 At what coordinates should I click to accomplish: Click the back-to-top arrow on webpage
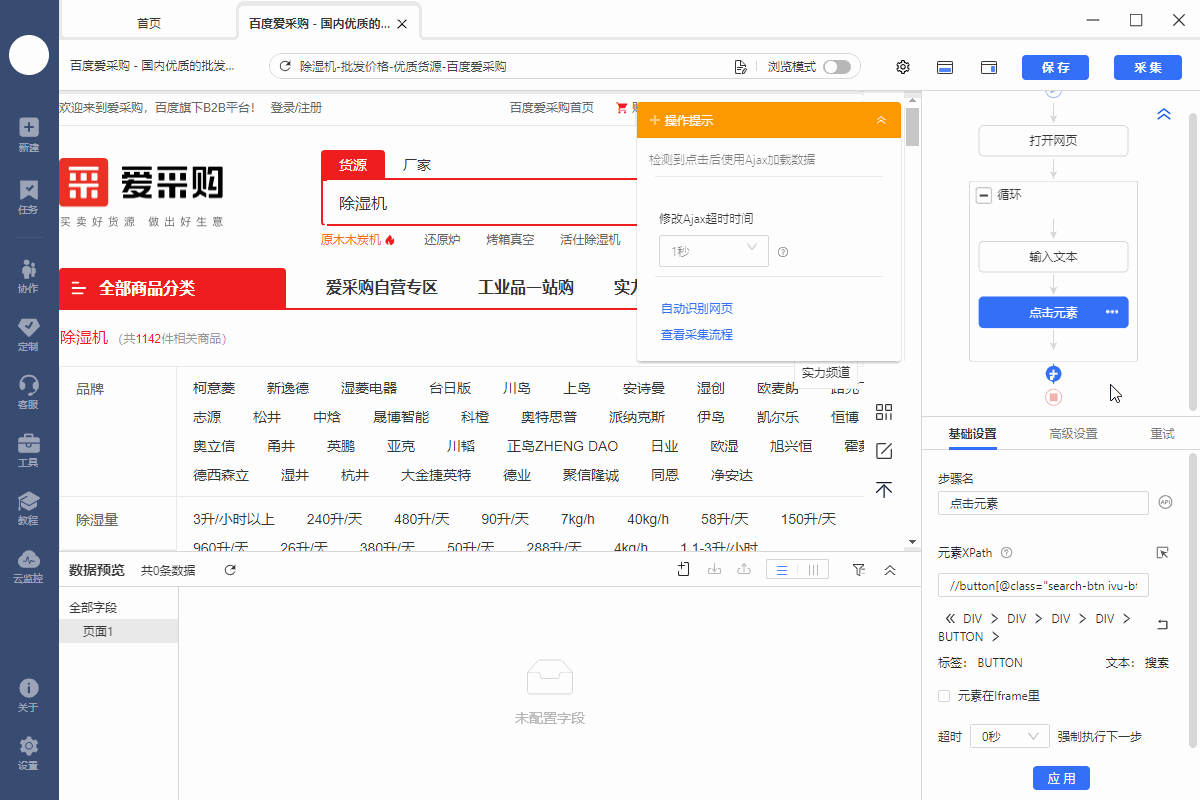884,489
